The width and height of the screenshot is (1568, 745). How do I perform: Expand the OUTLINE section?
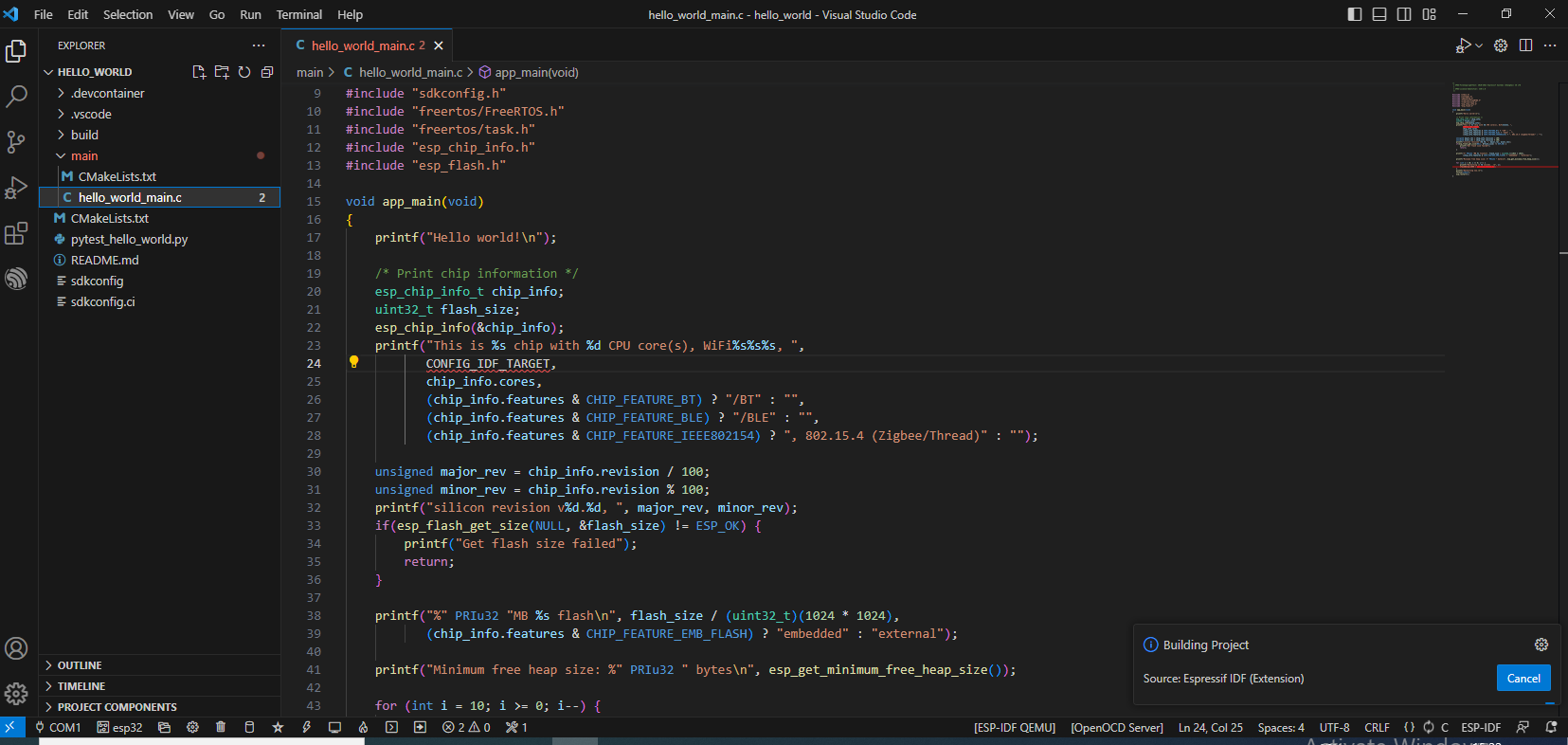pyautogui.click(x=159, y=665)
